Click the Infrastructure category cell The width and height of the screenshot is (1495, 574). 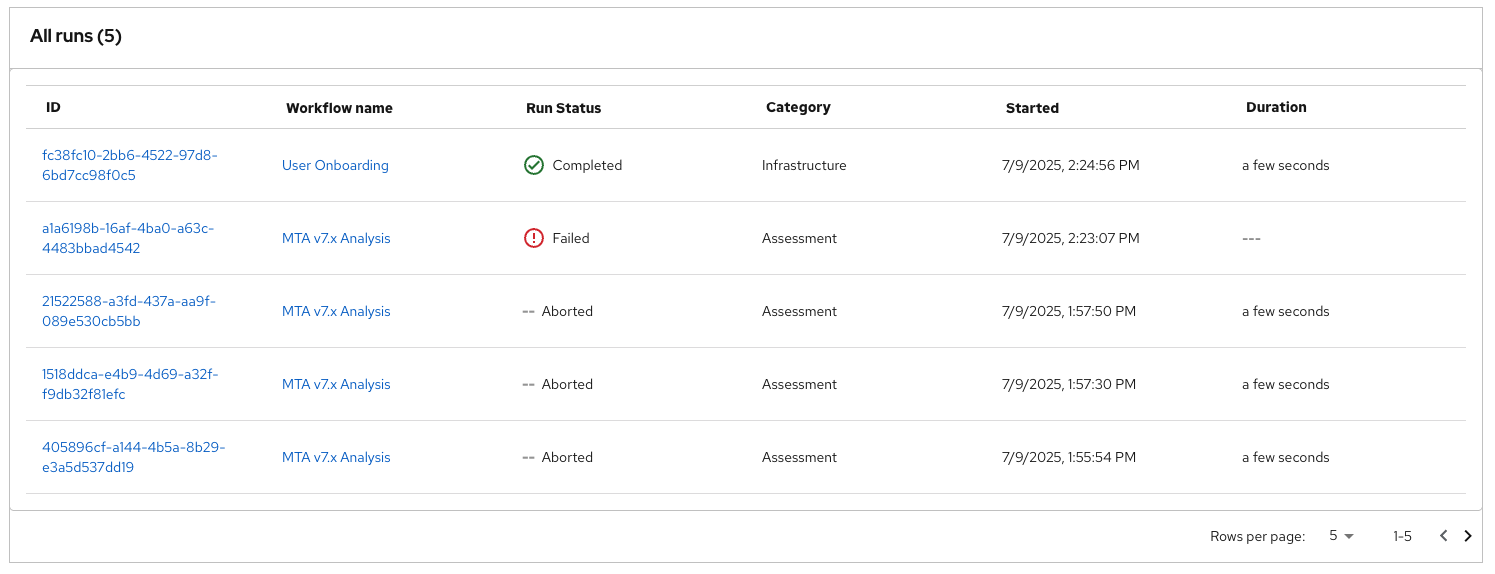(804, 165)
